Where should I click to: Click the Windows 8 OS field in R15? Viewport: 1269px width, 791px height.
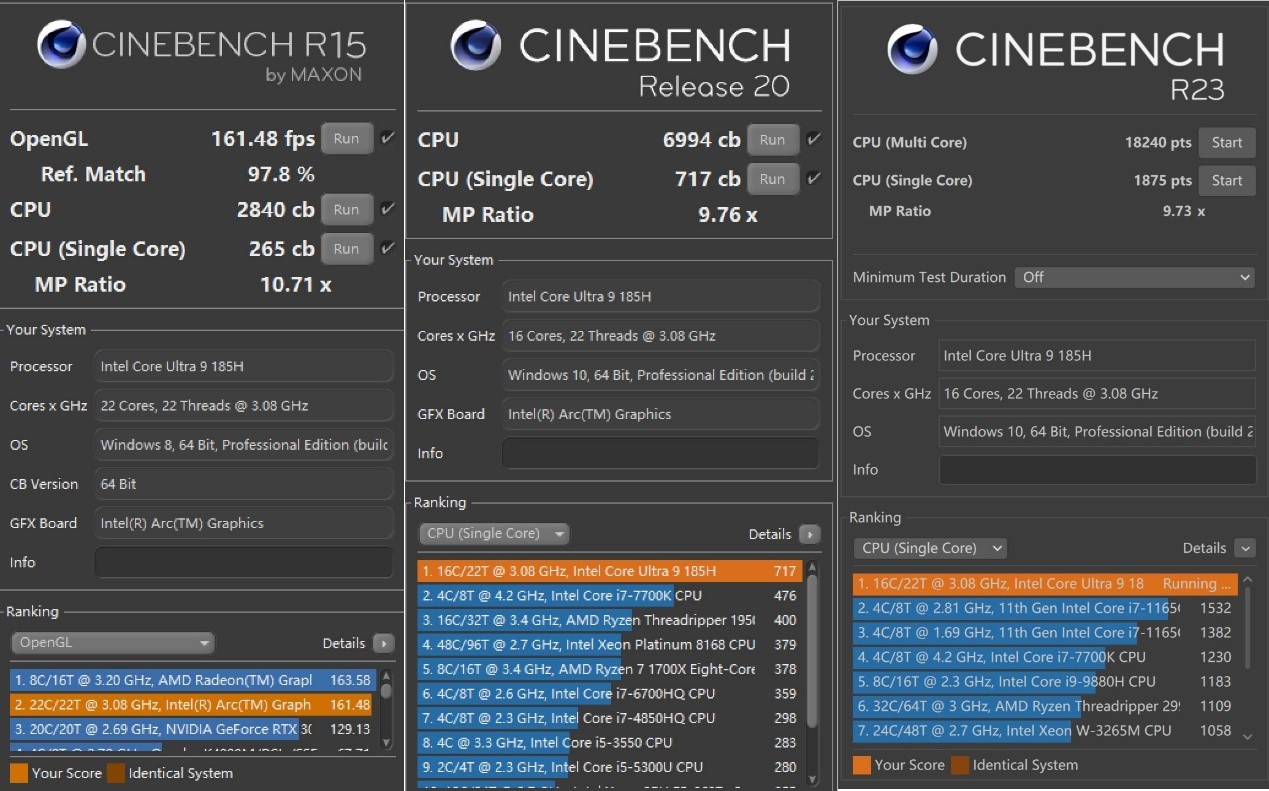click(244, 445)
